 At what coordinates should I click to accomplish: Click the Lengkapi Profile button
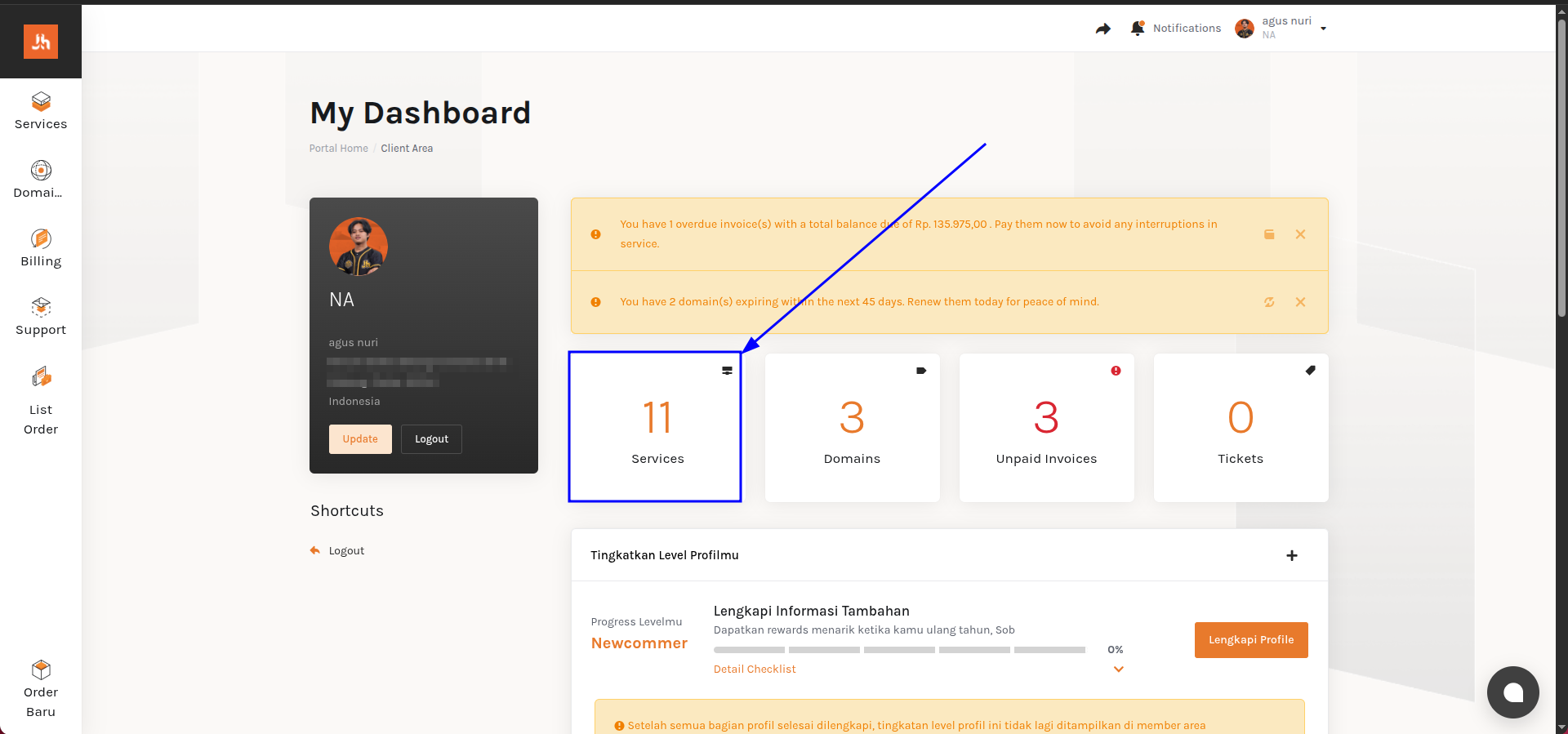click(1250, 640)
